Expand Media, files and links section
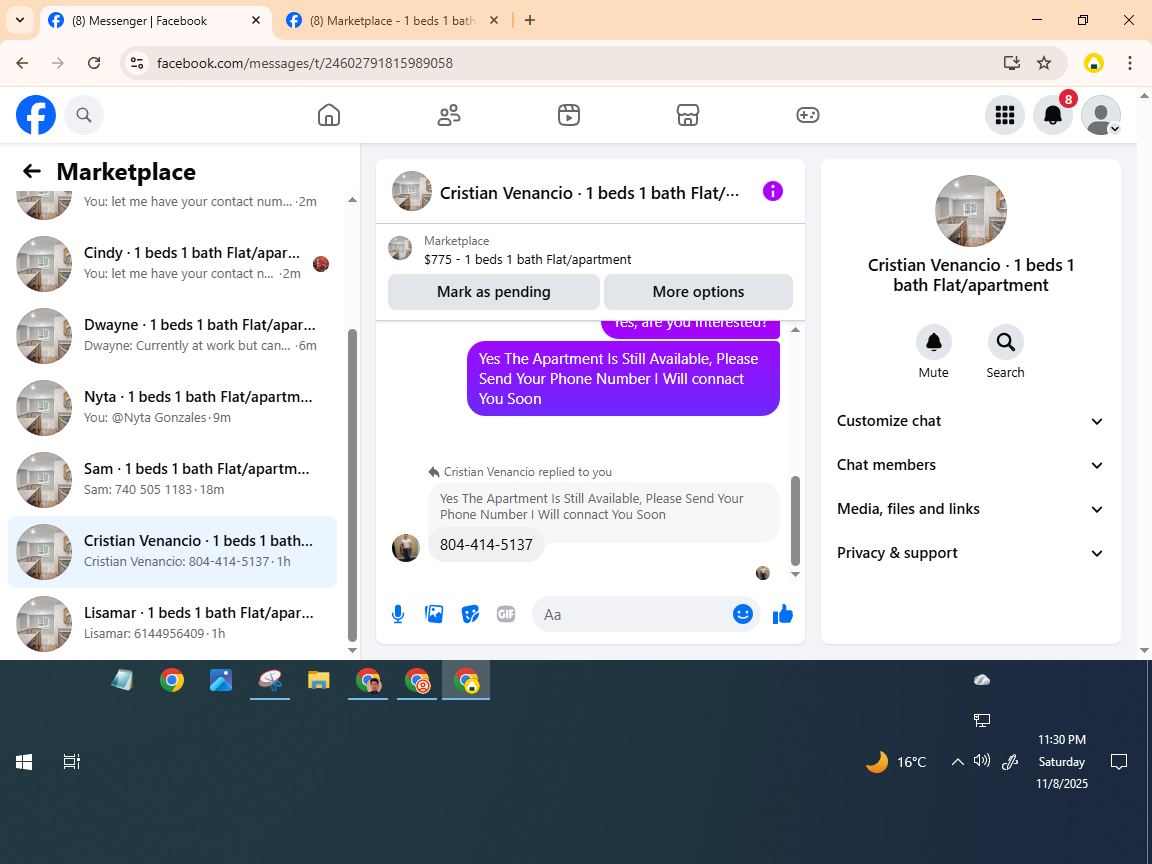Screen dimensions: 1152x864 click(971, 509)
